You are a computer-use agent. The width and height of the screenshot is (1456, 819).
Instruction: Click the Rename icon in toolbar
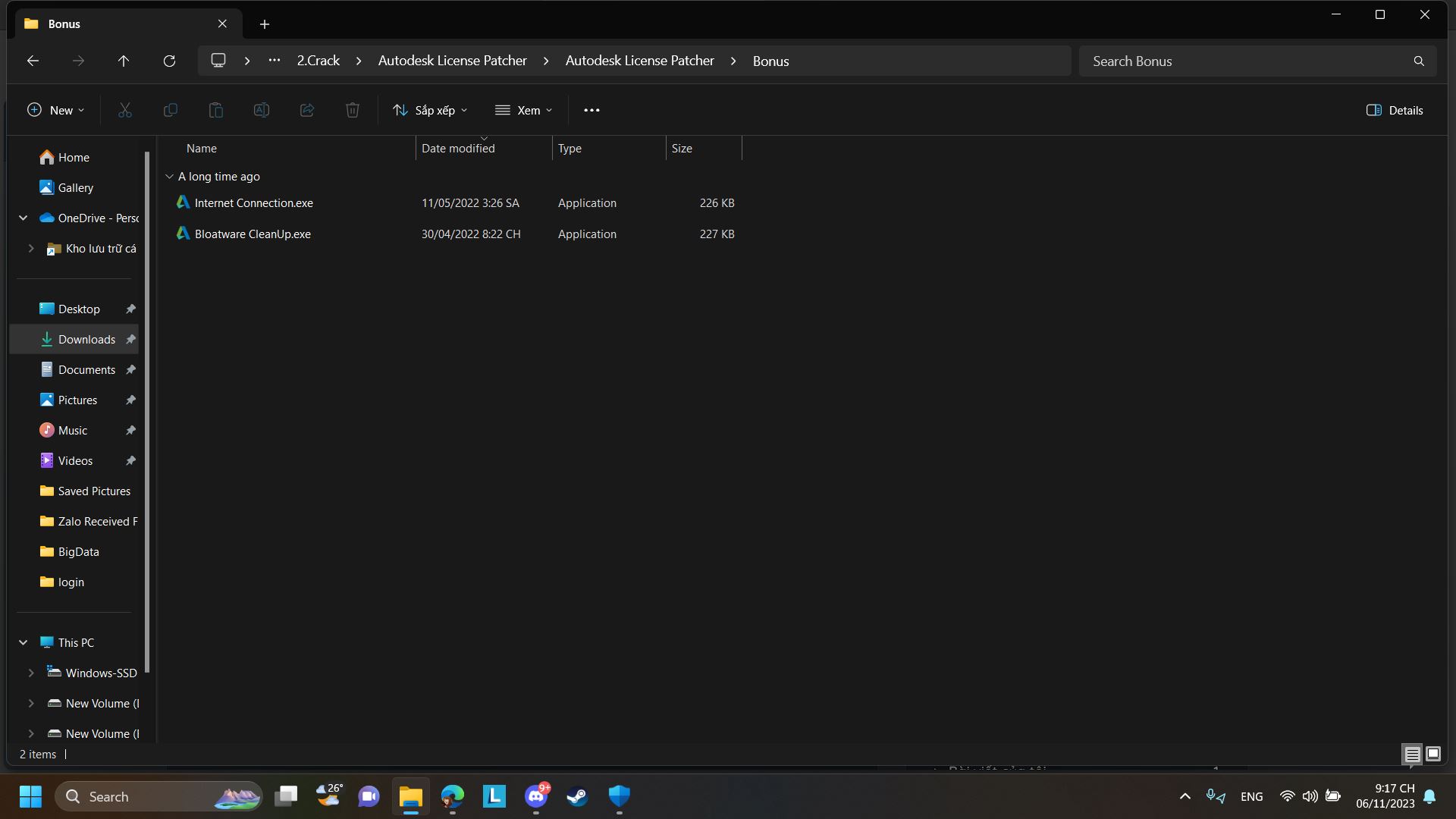(x=262, y=110)
